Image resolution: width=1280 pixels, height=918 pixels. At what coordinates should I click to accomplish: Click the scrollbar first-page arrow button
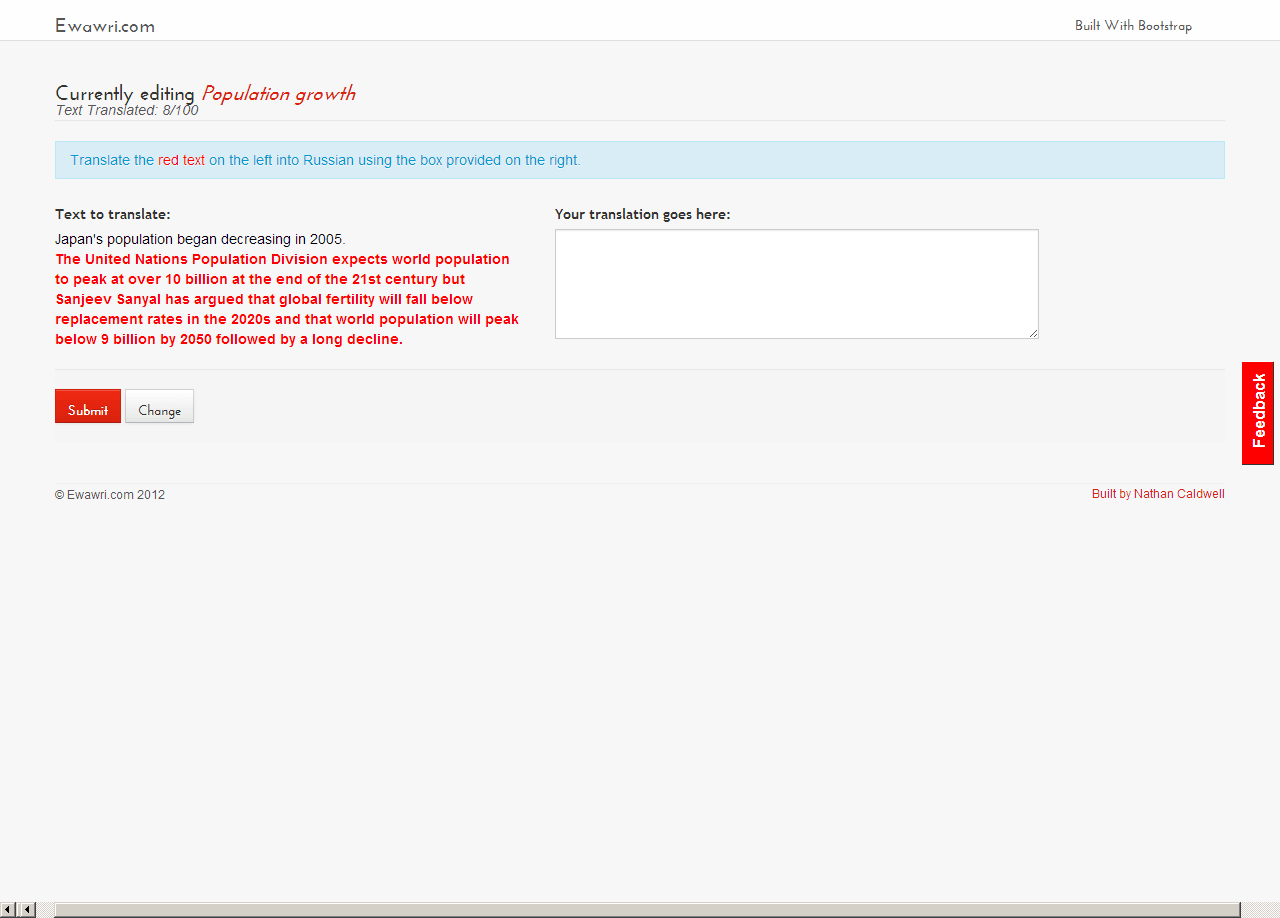point(9,909)
